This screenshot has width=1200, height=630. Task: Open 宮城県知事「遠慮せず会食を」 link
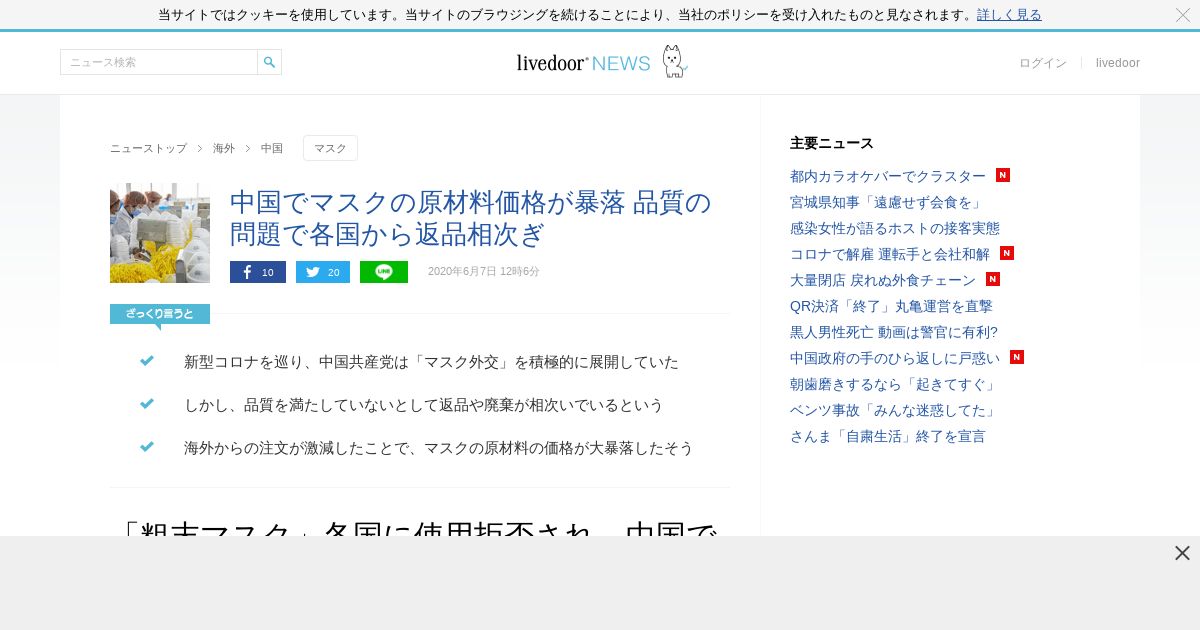click(887, 202)
